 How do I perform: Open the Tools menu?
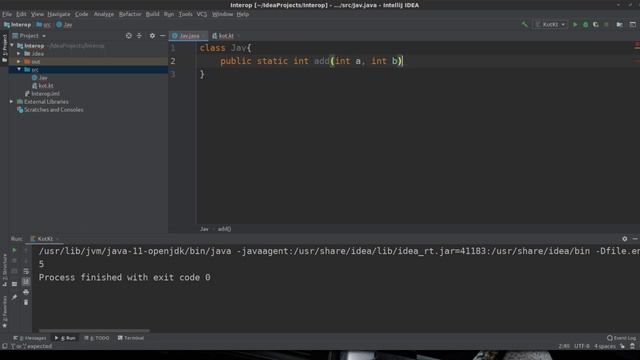(185, 14)
